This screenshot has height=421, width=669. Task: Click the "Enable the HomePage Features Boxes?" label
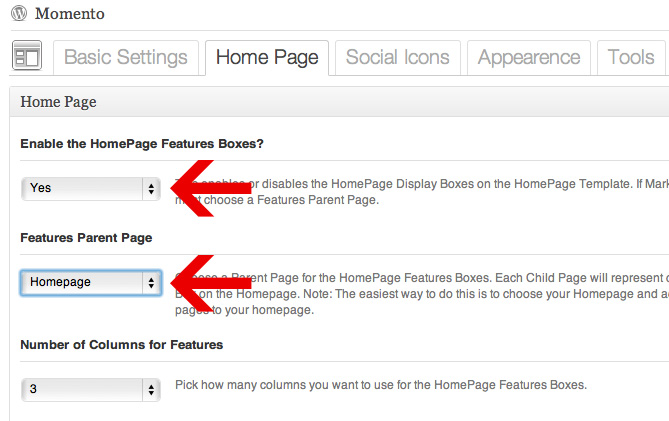142,144
